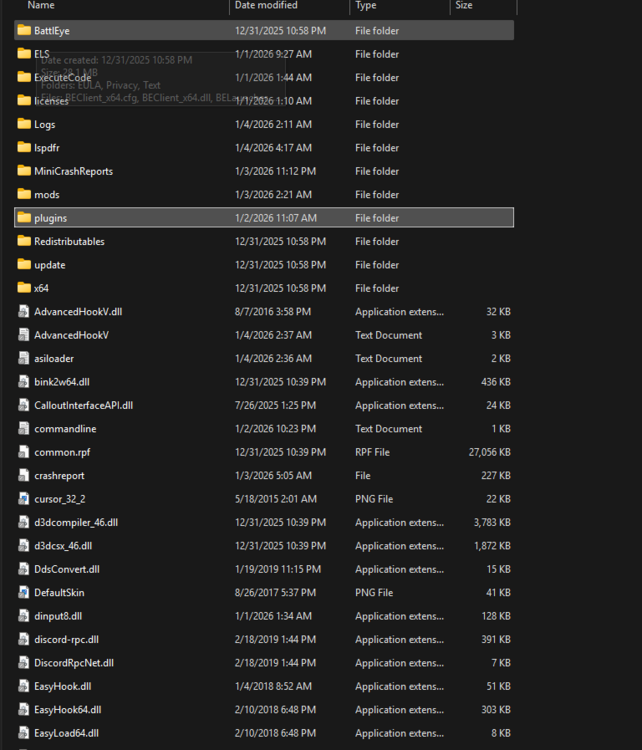Image resolution: width=642 pixels, height=750 pixels.
Task: Click the 1/19/2019 11:15 PM date cell
Action: click(x=277, y=570)
